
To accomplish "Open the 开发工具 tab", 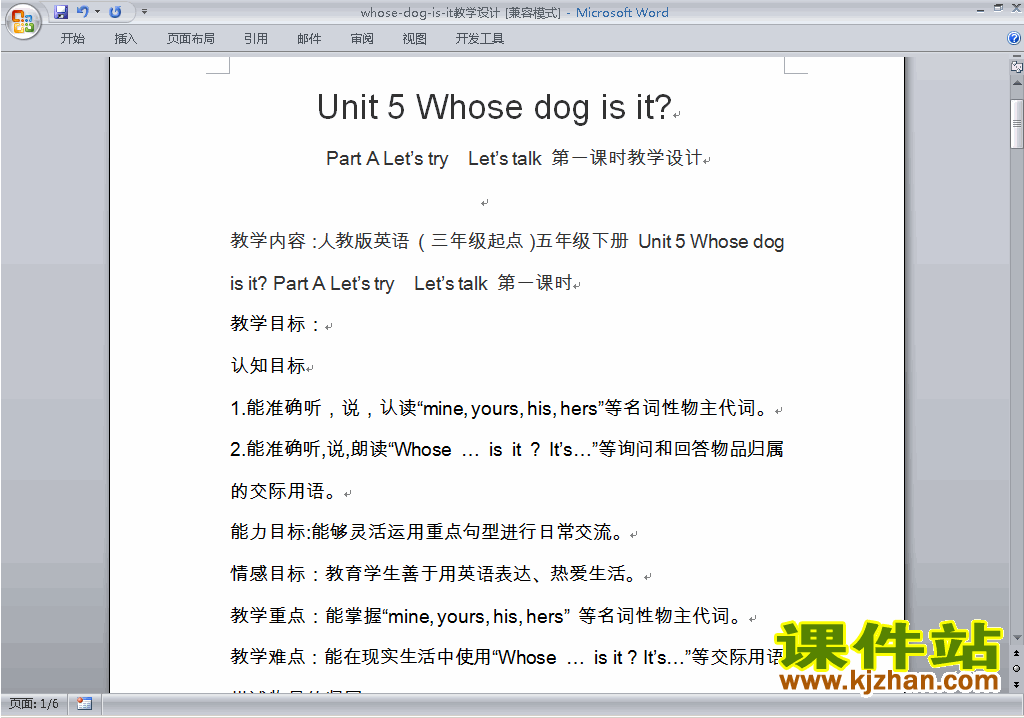I will pyautogui.click(x=479, y=39).
